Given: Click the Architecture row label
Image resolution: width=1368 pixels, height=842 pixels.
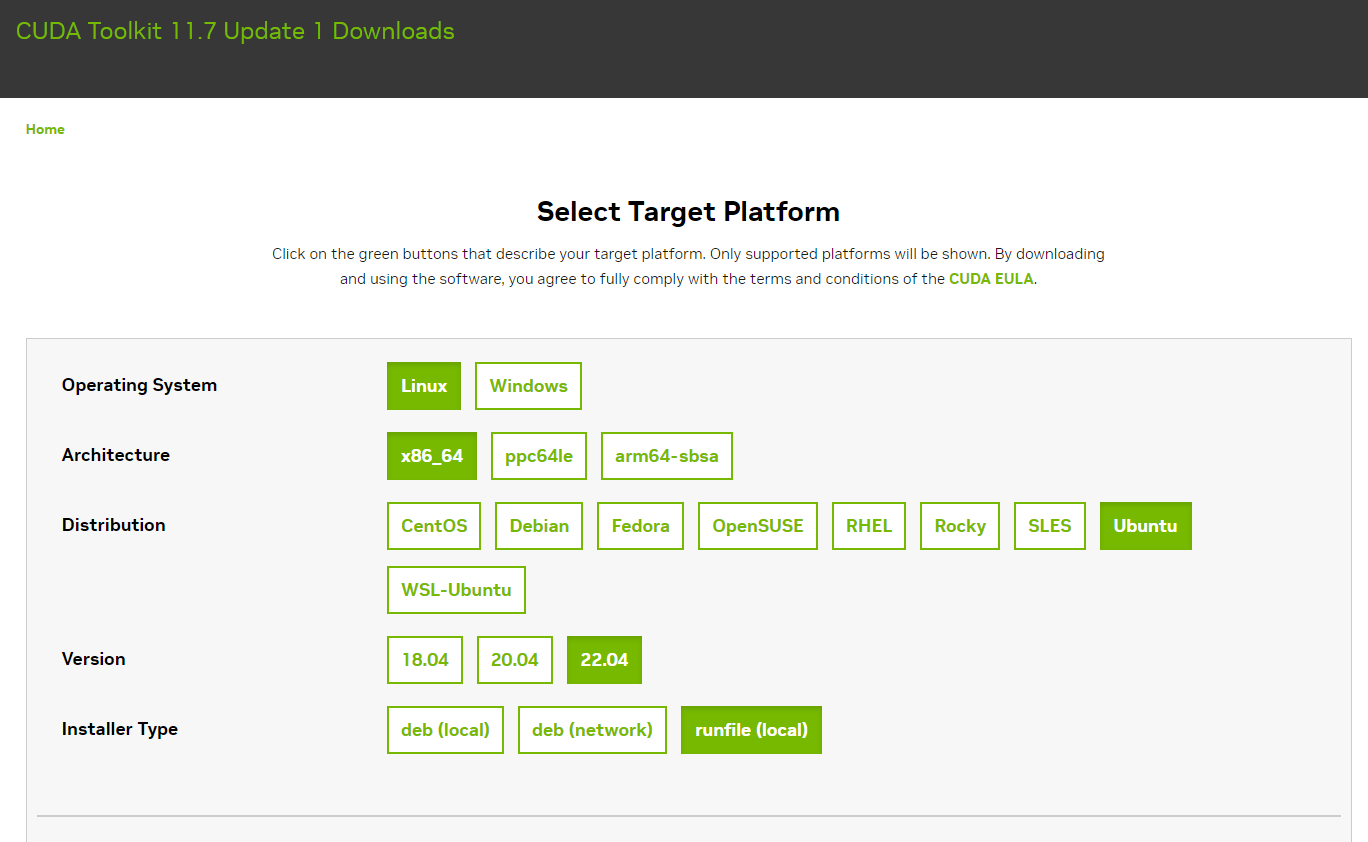Looking at the screenshot, I should click(116, 455).
